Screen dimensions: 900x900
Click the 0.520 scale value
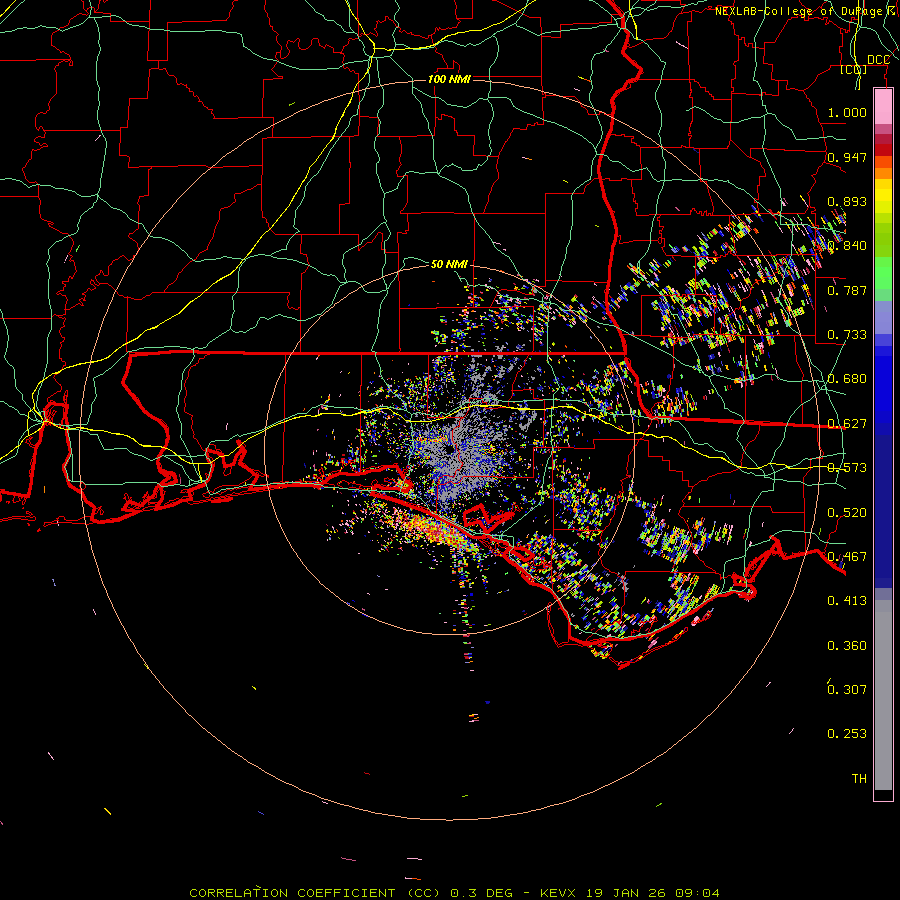click(x=847, y=513)
